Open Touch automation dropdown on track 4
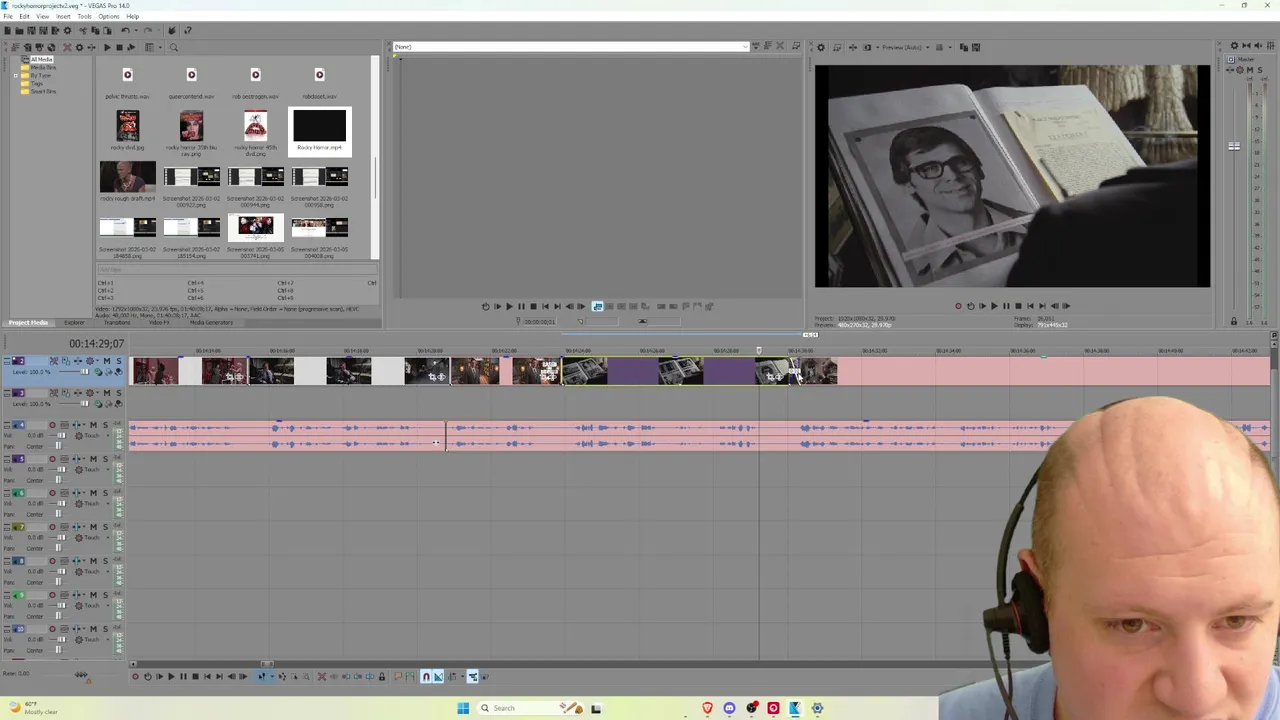 pyautogui.click(x=108, y=435)
